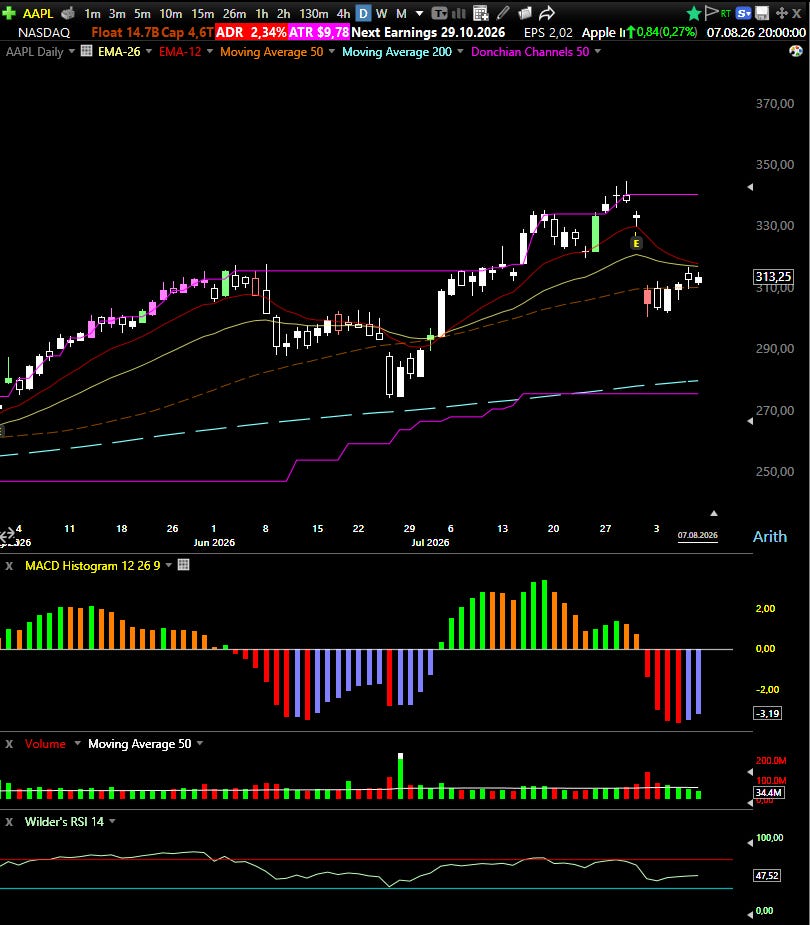Click the green plus add-chart icon
Viewport: 810px width, 925px height.
(x=8, y=12)
